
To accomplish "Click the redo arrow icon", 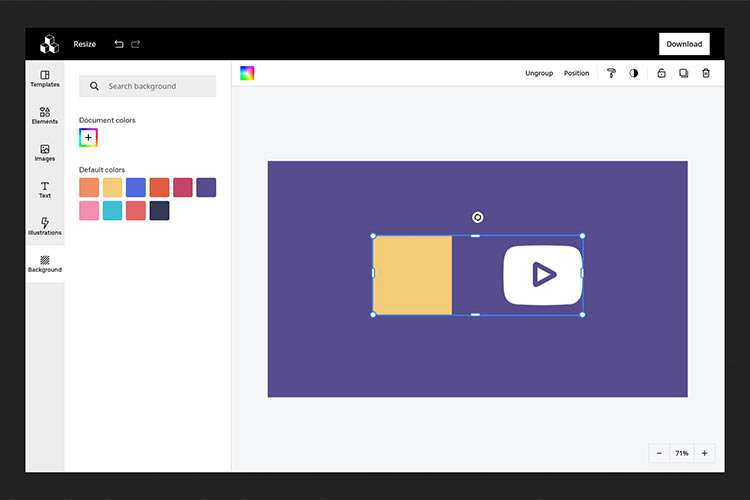I will pyautogui.click(x=135, y=44).
